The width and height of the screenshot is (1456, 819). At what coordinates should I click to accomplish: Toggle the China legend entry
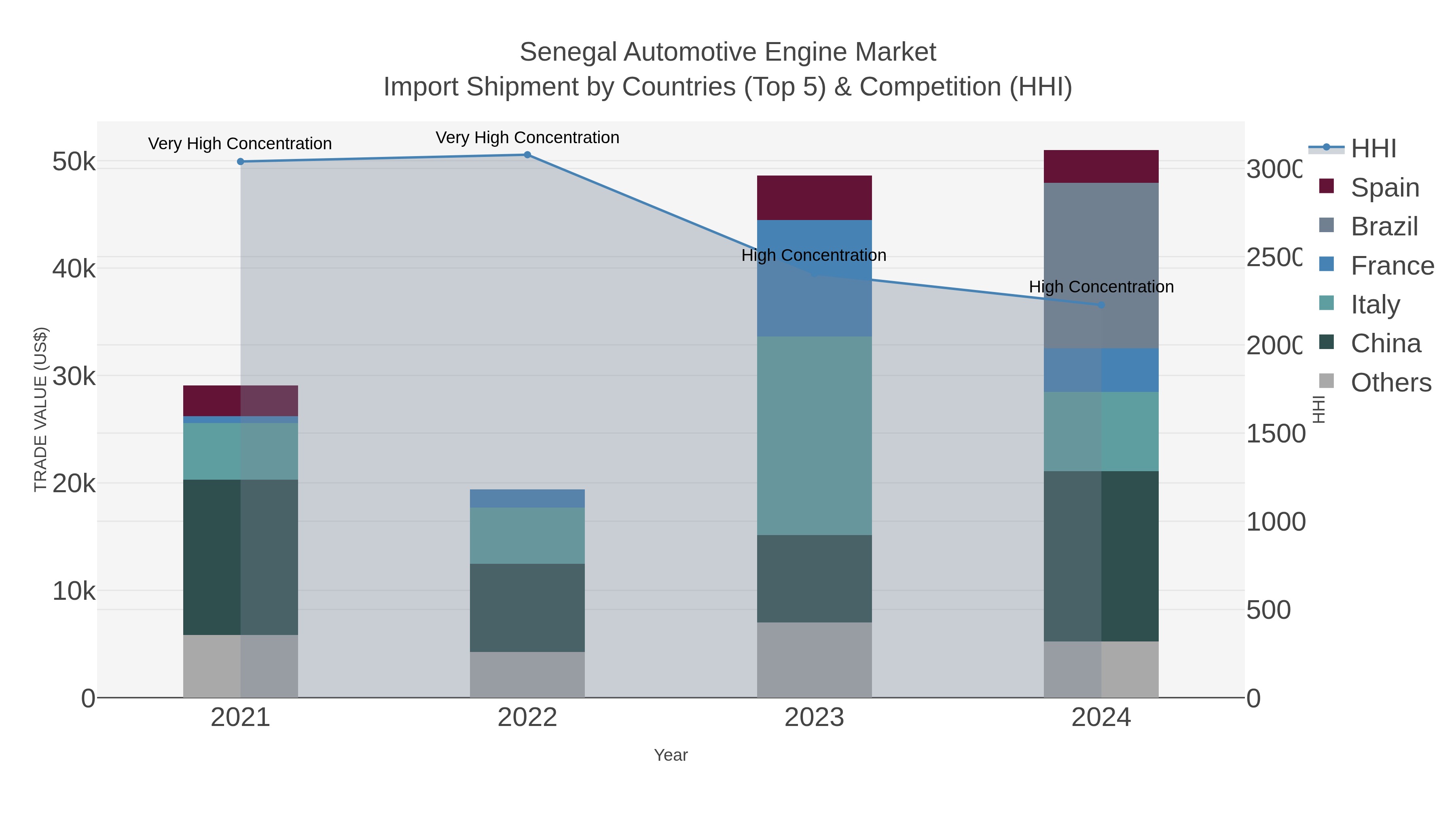point(1369,343)
